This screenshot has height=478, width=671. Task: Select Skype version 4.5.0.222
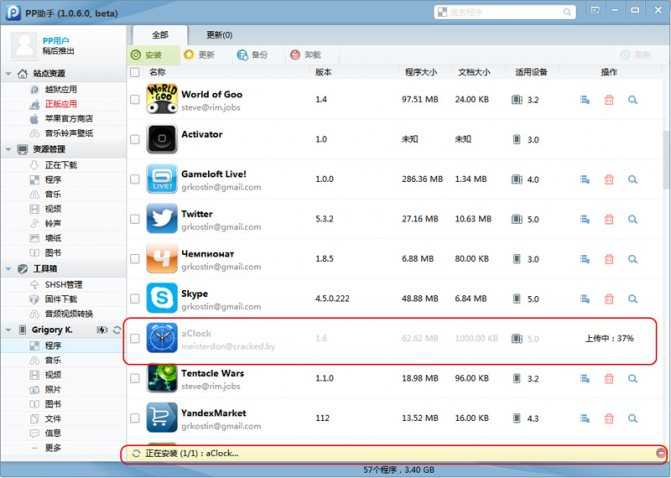point(332,299)
